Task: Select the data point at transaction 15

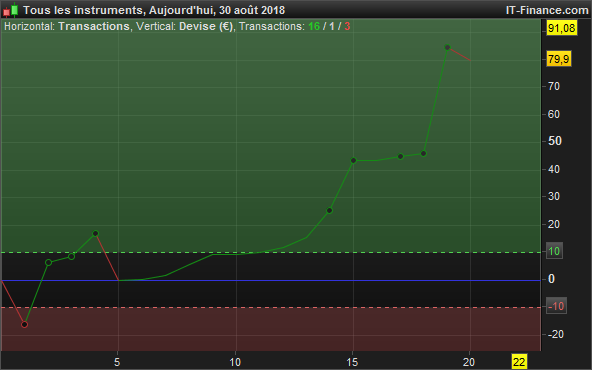Action: point(353,160)
